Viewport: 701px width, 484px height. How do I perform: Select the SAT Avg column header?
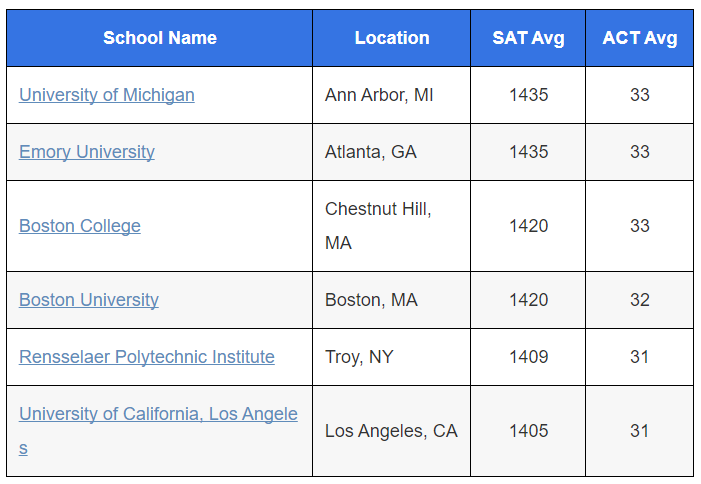[x=528, y=38]
